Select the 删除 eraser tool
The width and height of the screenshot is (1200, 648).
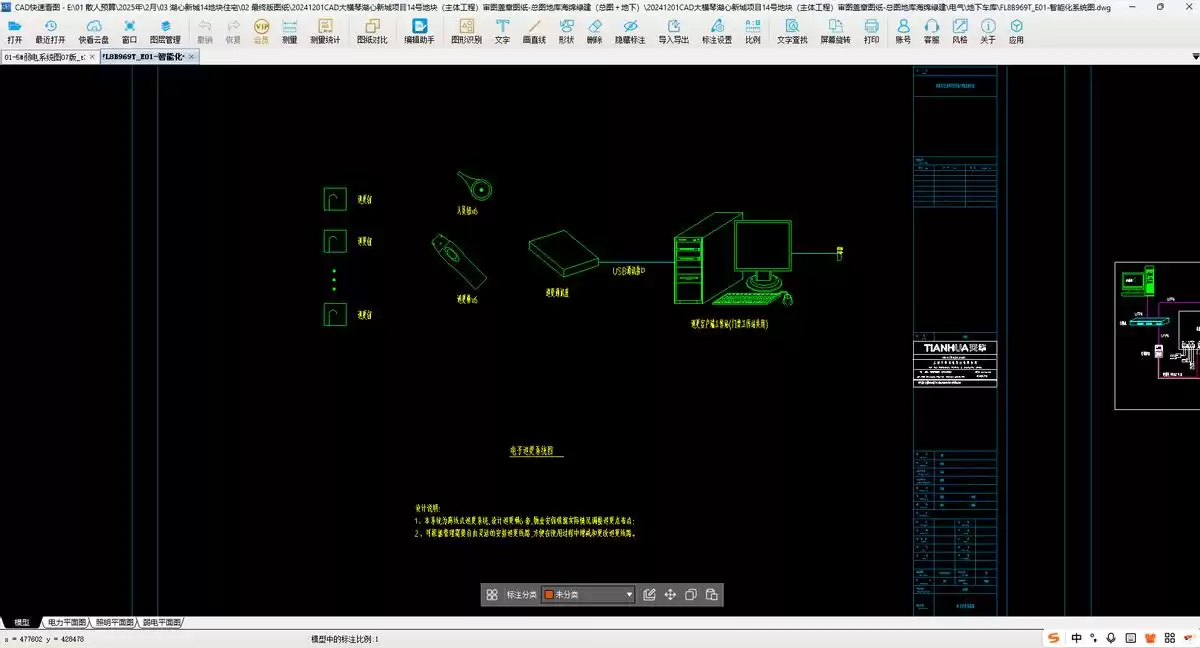pyautogui.click(x=594, y=31)
